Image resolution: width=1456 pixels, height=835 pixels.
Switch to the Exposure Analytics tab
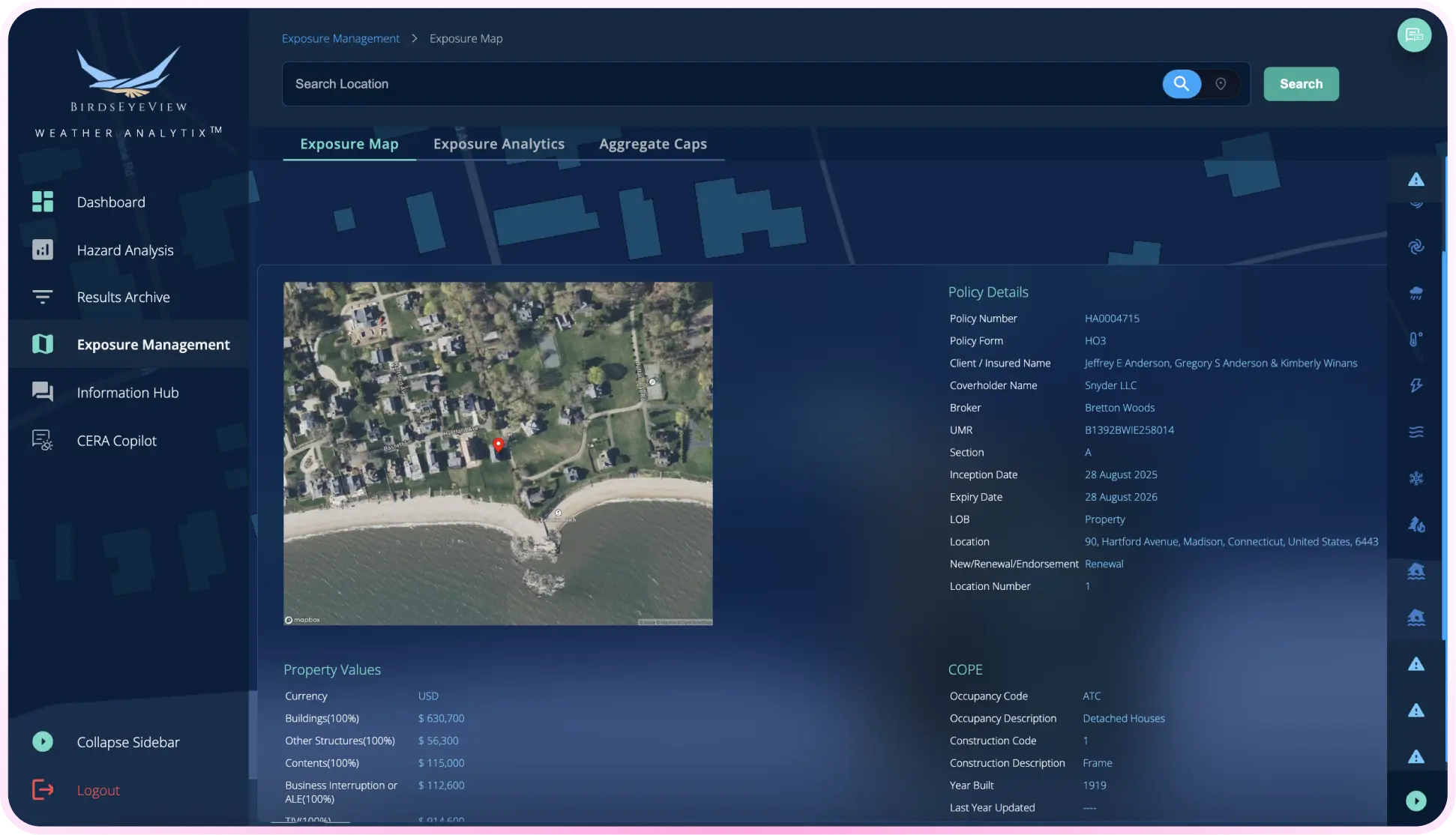click(499, 144)
